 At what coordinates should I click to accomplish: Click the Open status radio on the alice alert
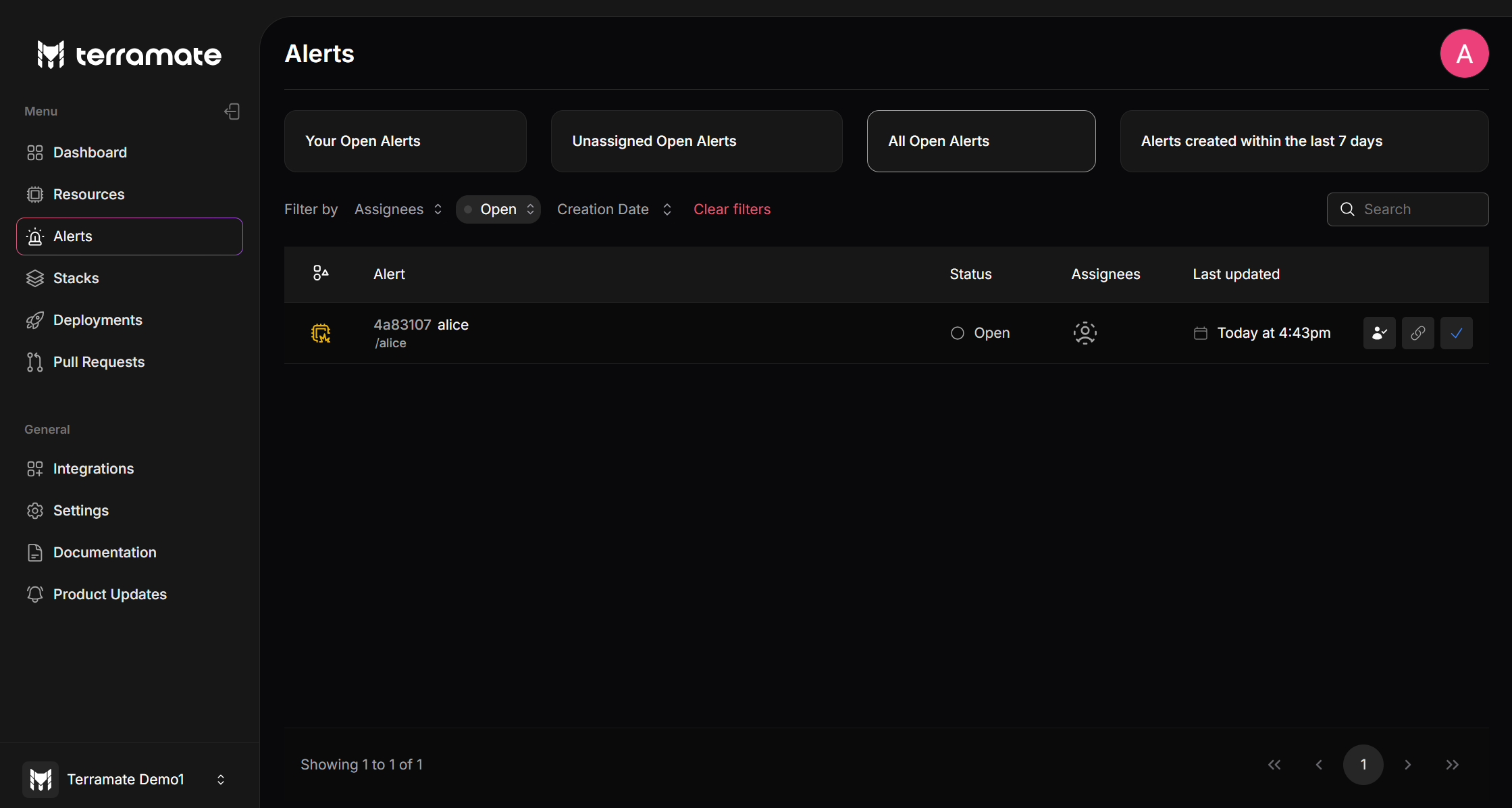coord(957,333)
